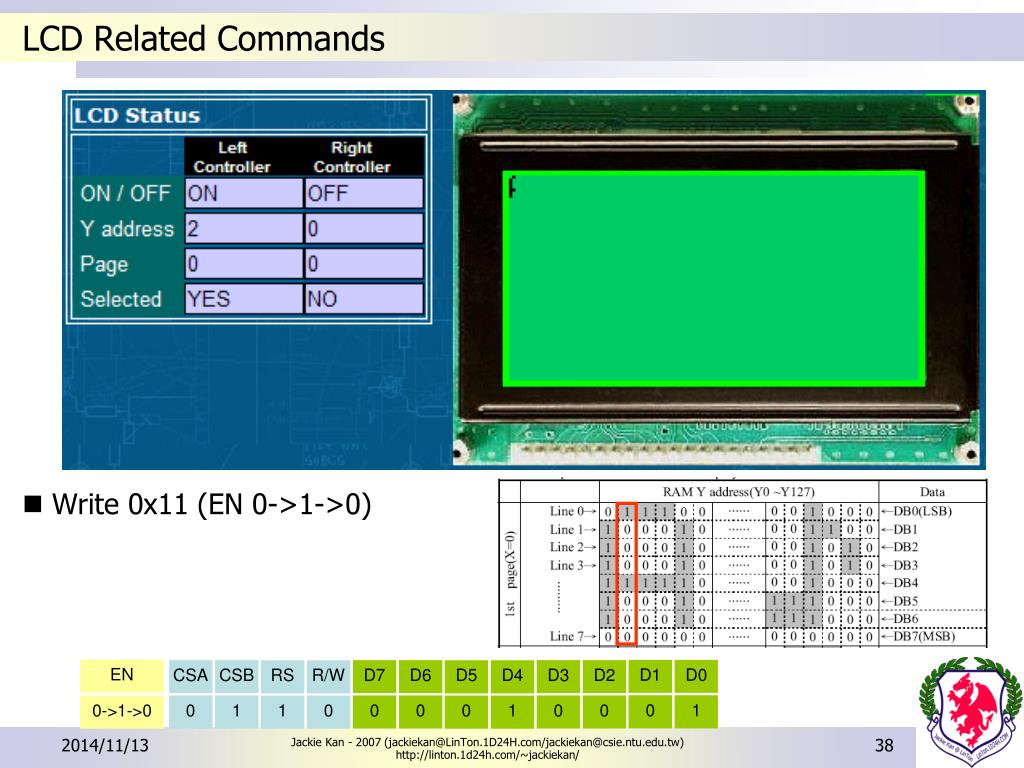The height and width of the screenshot is (768, 1024).
Task: Select the 'Page' row label
Action: 104,264
